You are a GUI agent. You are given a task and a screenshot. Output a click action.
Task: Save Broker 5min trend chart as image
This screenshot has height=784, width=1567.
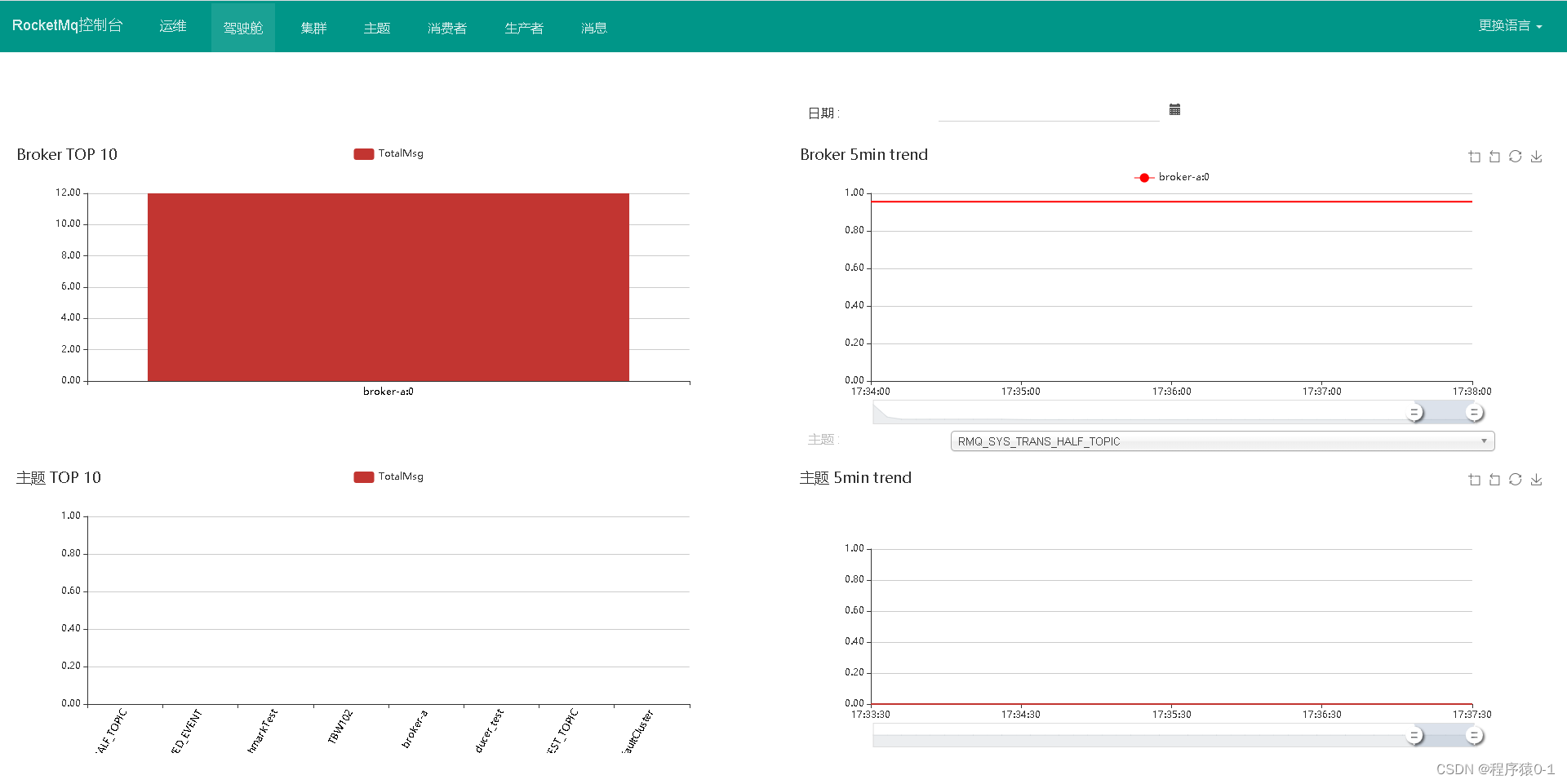[1536, 157]
